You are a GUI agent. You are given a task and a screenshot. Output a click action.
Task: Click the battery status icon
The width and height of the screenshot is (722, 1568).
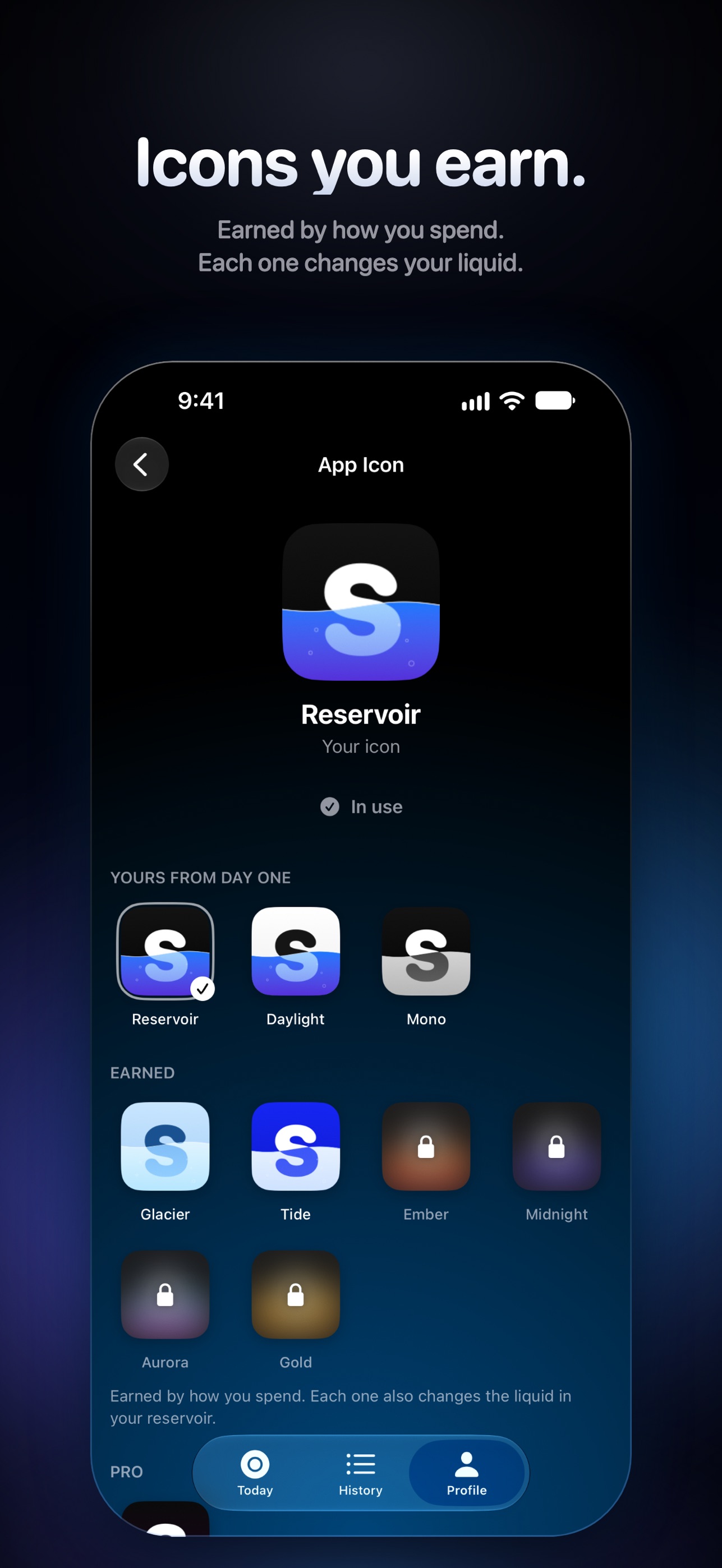click(555, 400)
